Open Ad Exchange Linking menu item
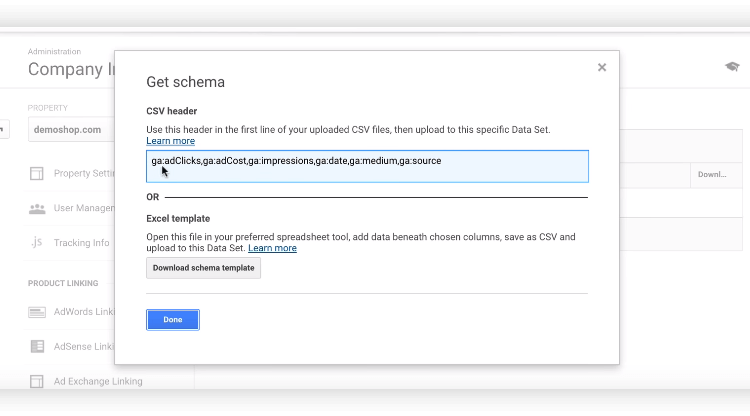The width and height of the screenshot is (750, 416). tap(98, 381)
